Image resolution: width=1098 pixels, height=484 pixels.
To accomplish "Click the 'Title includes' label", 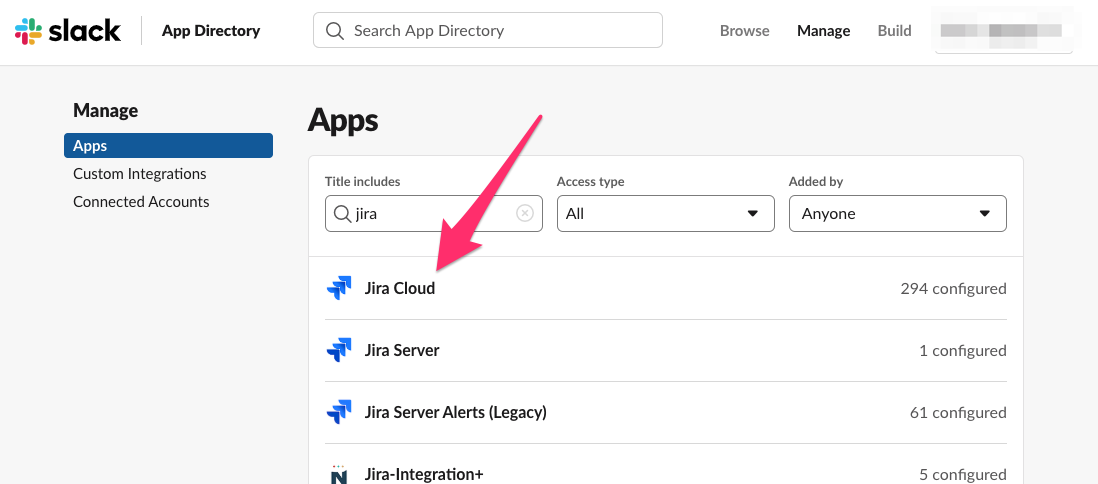I will [x=363, y=181].
